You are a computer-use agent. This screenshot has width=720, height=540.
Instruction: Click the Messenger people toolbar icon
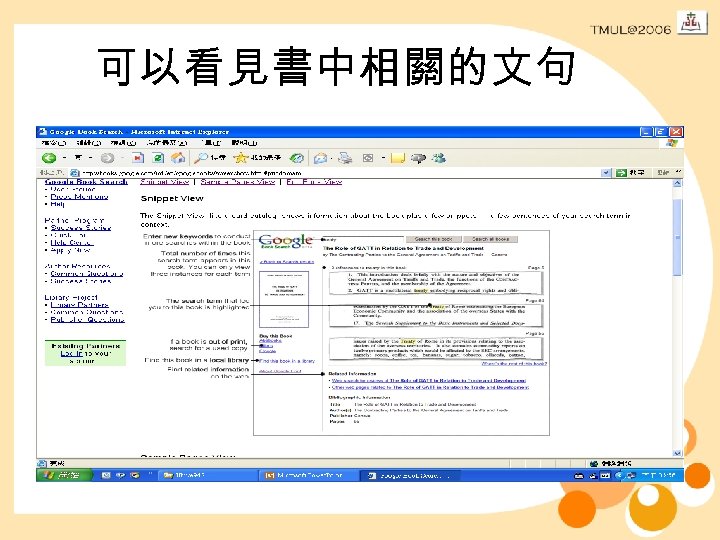[439, 158]
